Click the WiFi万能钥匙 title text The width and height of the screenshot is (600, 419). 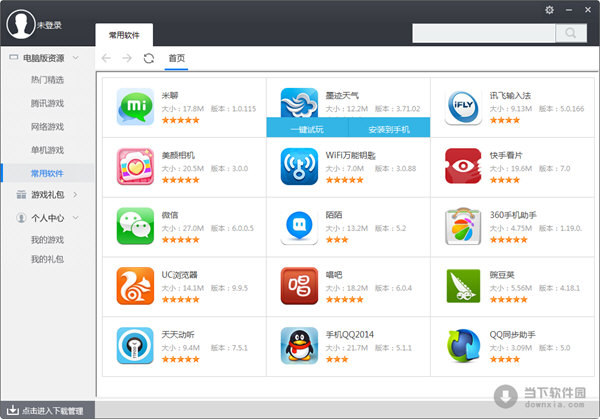[351, 155]
